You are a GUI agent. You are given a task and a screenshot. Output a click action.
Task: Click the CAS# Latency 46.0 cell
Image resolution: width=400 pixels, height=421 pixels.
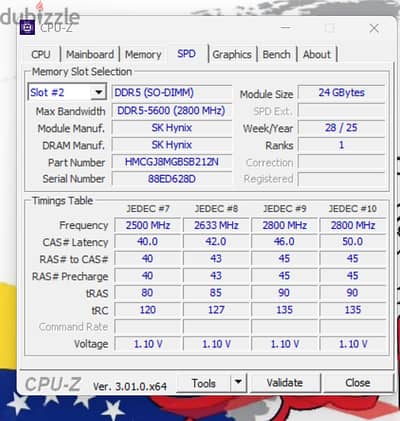coord(285,242)
